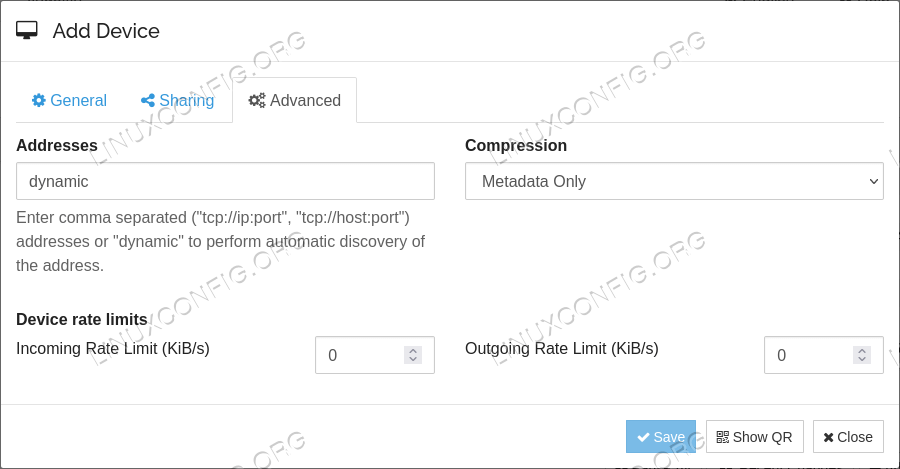
Task: Select the Outgoing Rate Limit number field
Action: click(x=824, y=355)
